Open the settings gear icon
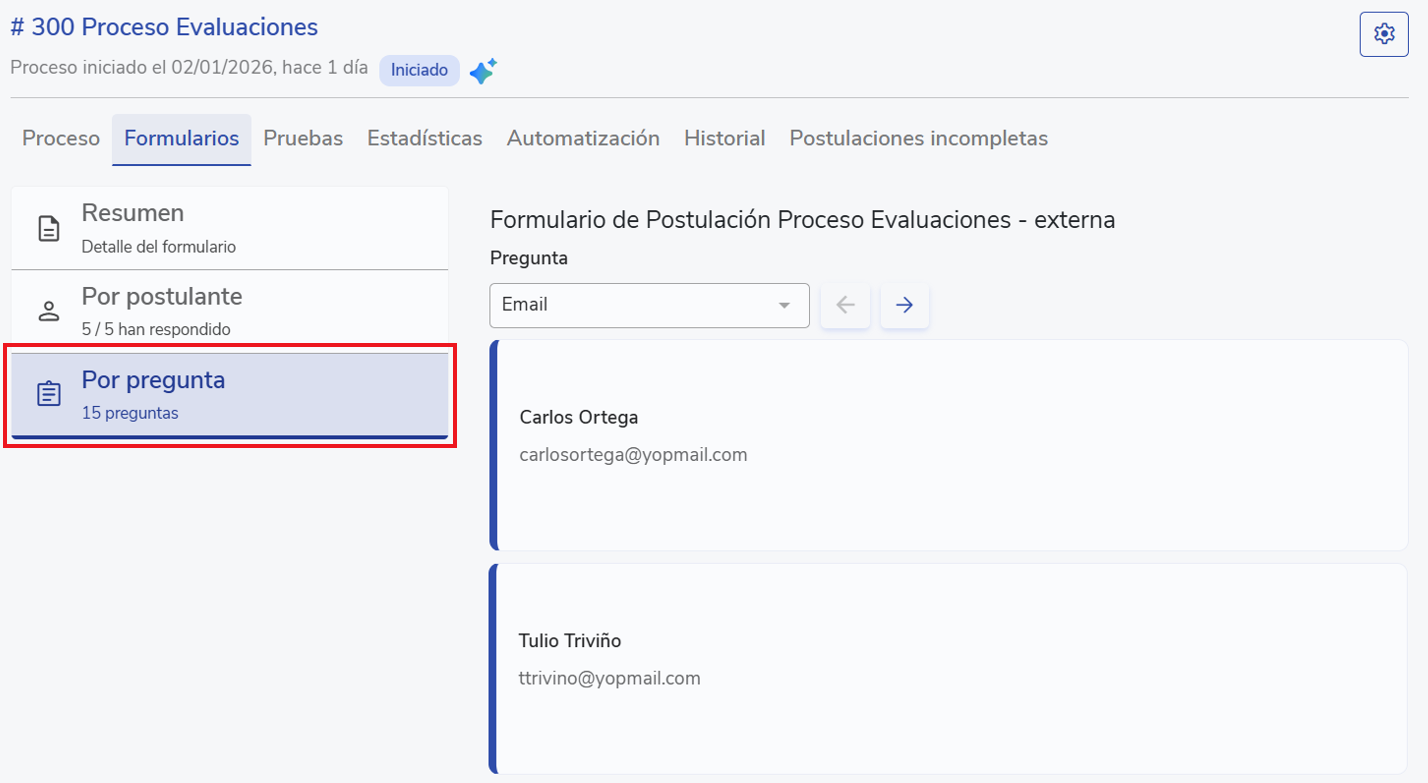Screen dimensions: 1428x783 pyautogui.click(x=1384, y=34)
